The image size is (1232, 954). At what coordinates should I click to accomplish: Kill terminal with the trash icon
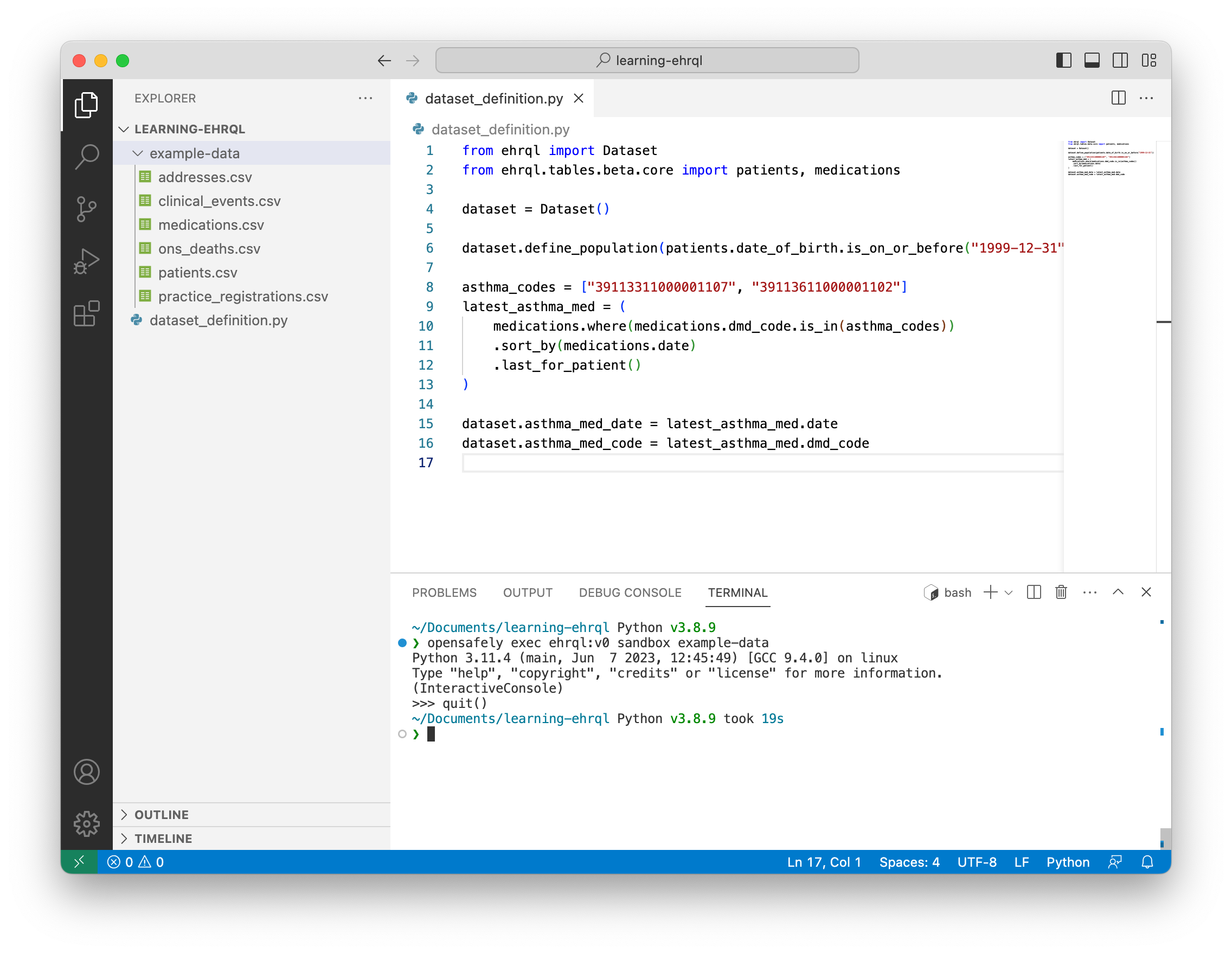coord(1061,592)
